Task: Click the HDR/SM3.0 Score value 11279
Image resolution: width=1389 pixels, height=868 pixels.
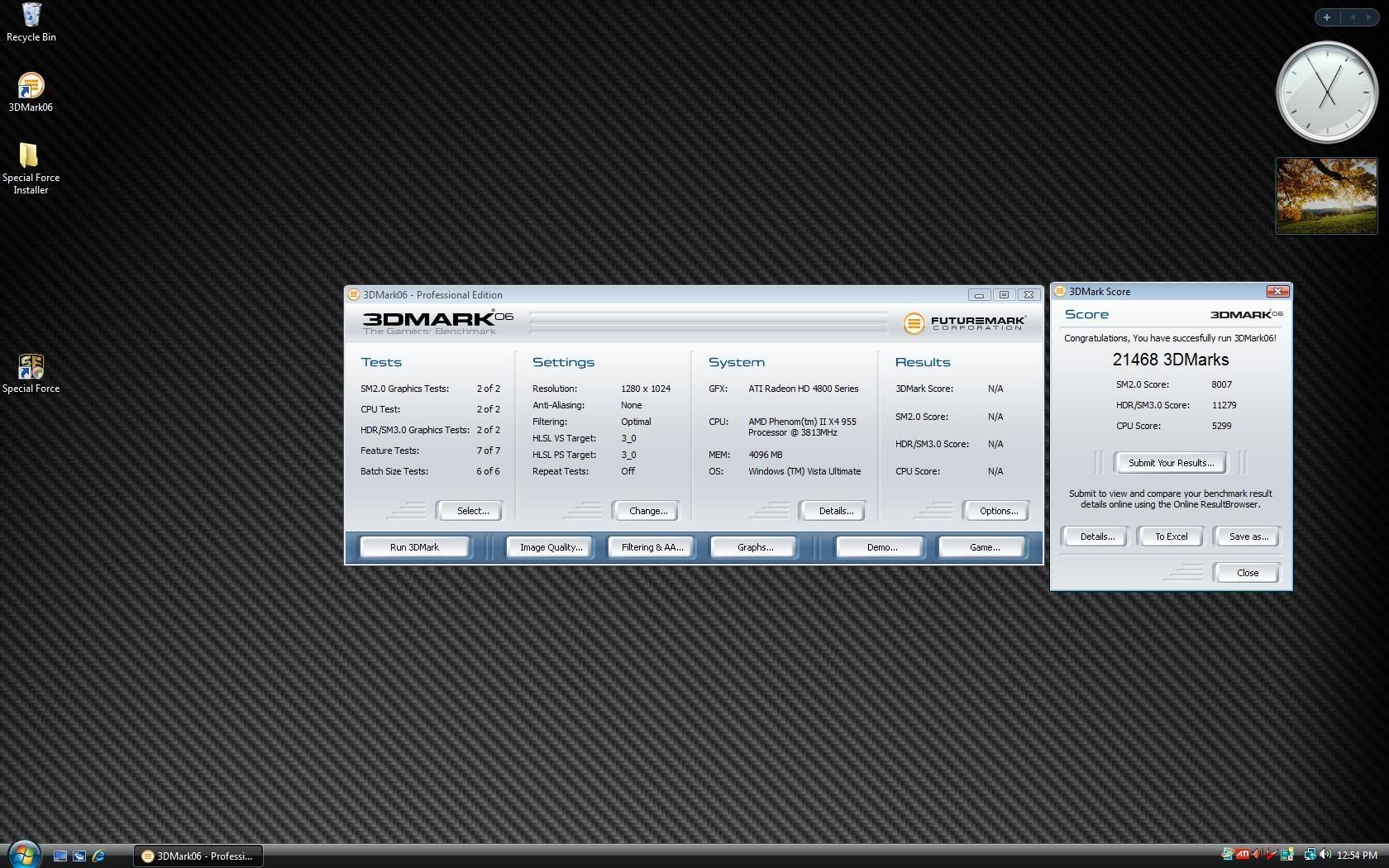Action: (x=1224, y=405)
